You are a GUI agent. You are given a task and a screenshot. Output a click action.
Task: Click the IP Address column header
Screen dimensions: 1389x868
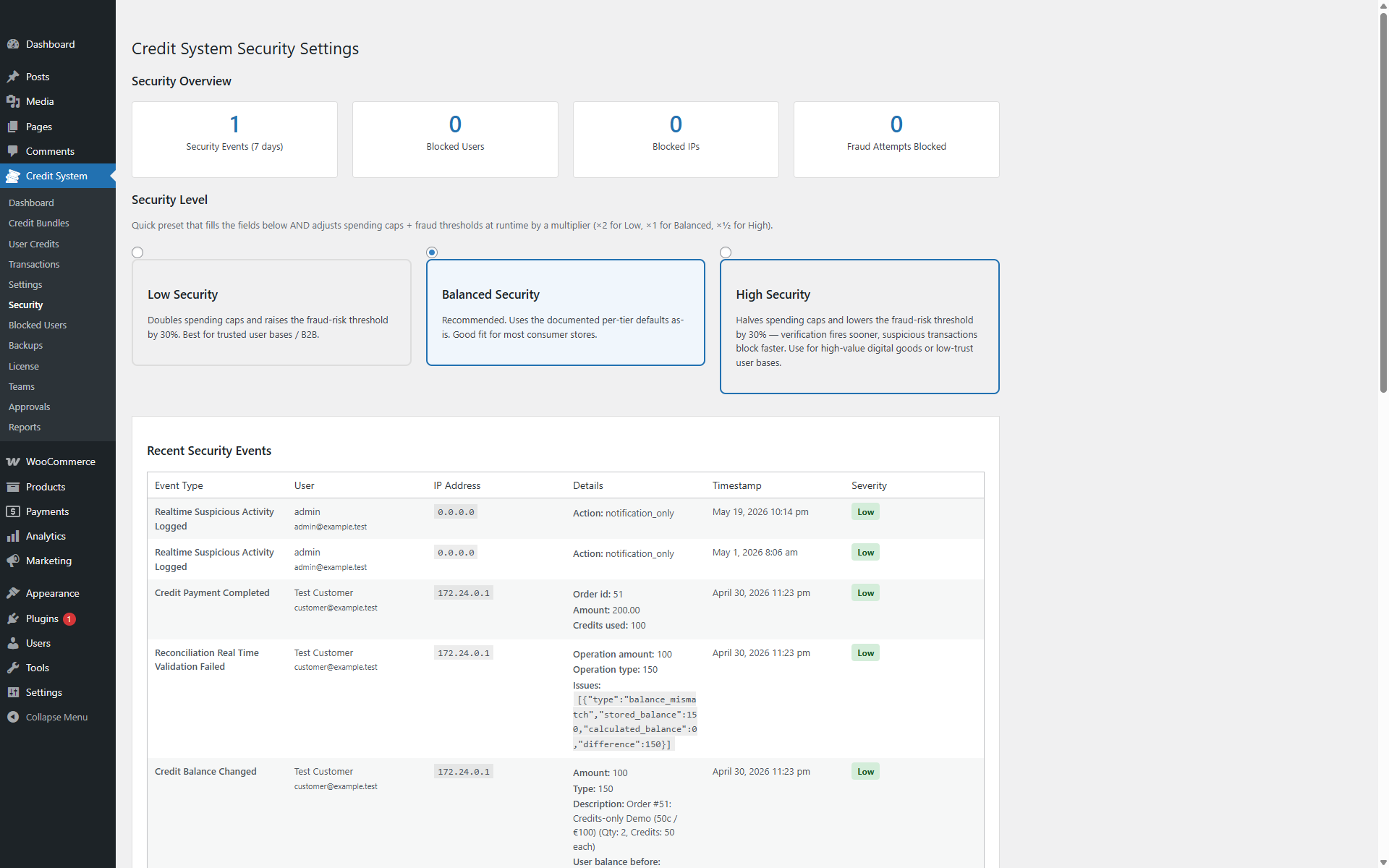[457, 485]
